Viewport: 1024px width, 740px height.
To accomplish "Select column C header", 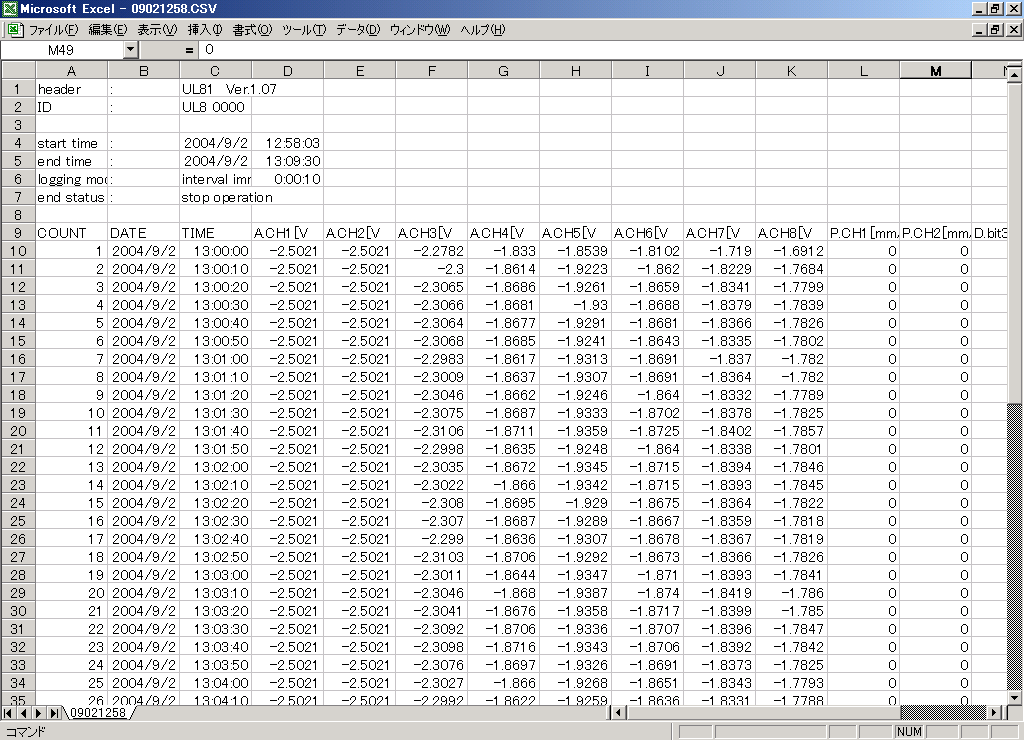I will [216, 71].
